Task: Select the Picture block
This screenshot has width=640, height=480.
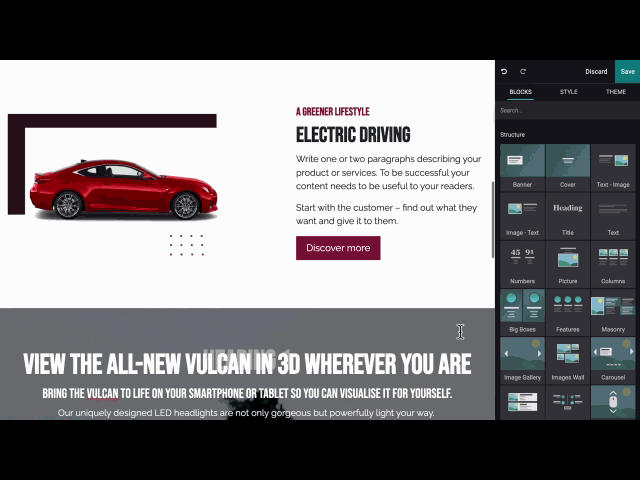Action: [567, 262]
